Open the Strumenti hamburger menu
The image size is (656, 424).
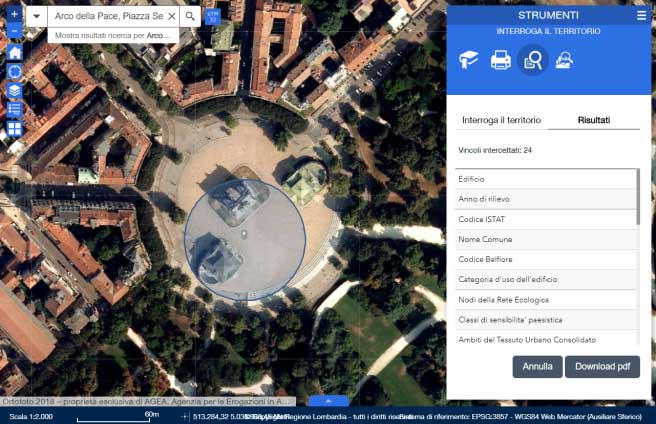pos(641,15)
